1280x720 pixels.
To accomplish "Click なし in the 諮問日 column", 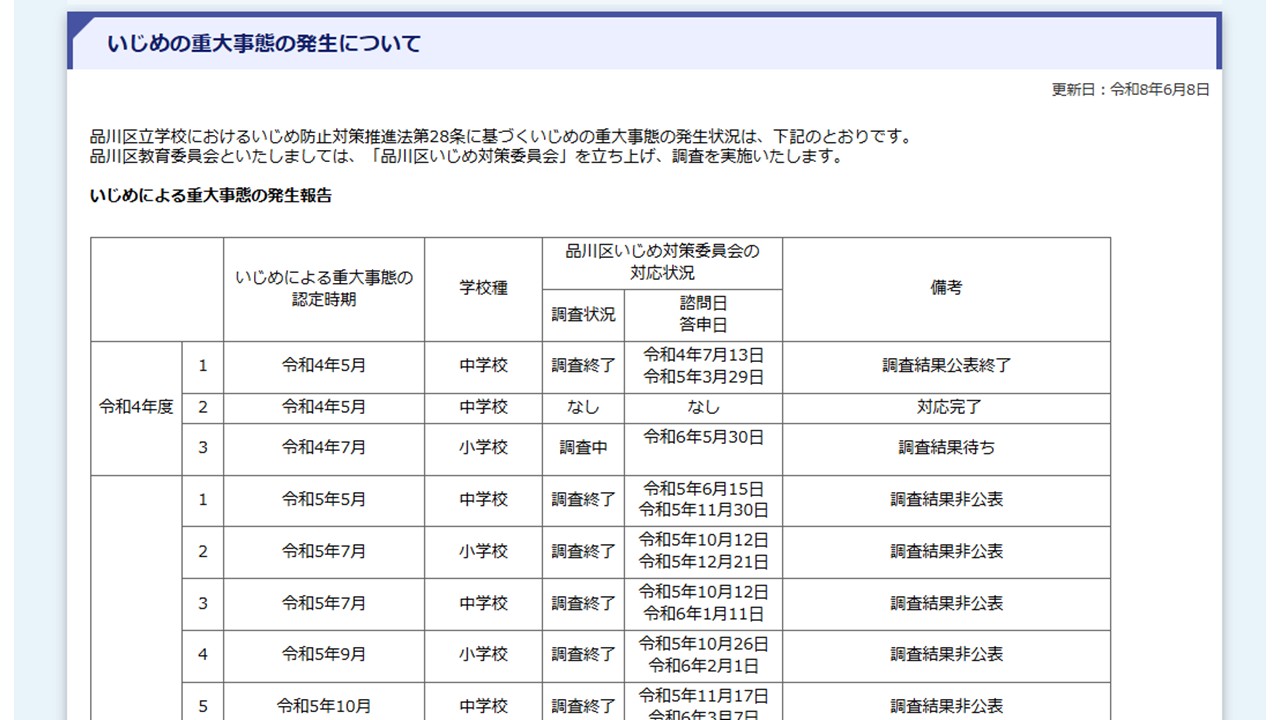I will coord(703,407).
